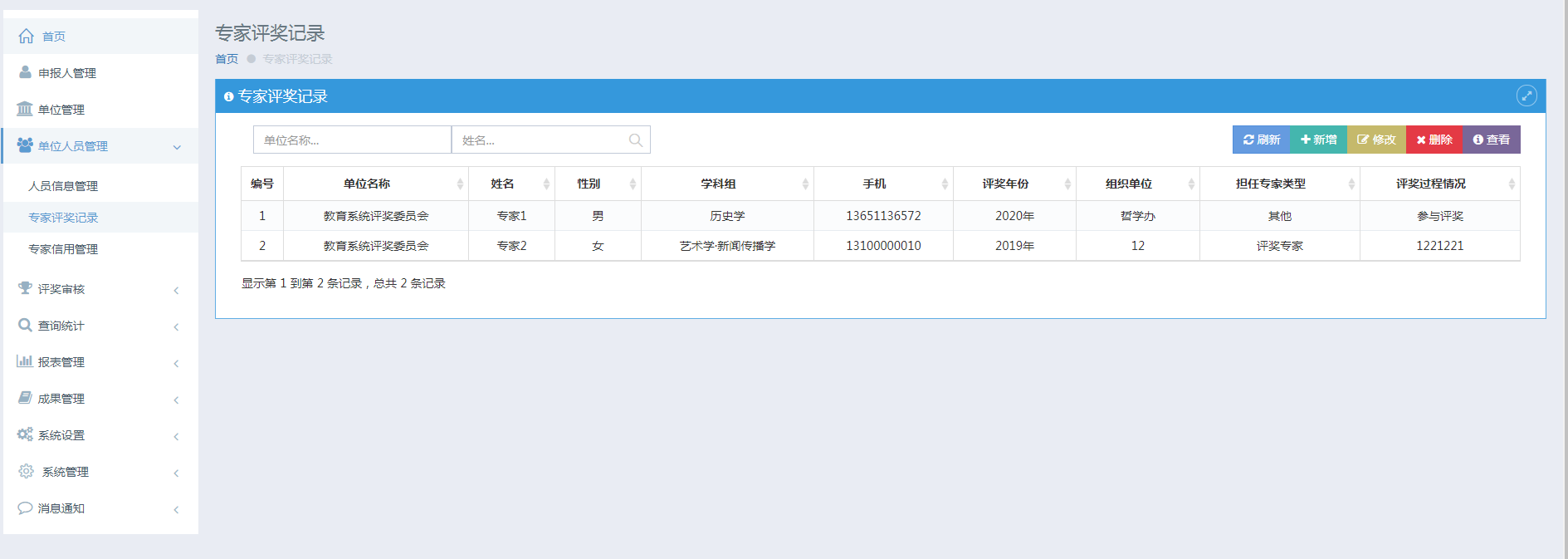Image resolution: width=1568 pixels, height=559 pixels.
Task: Click the 申报人管理 user icon
Action: tap(25, 72)
